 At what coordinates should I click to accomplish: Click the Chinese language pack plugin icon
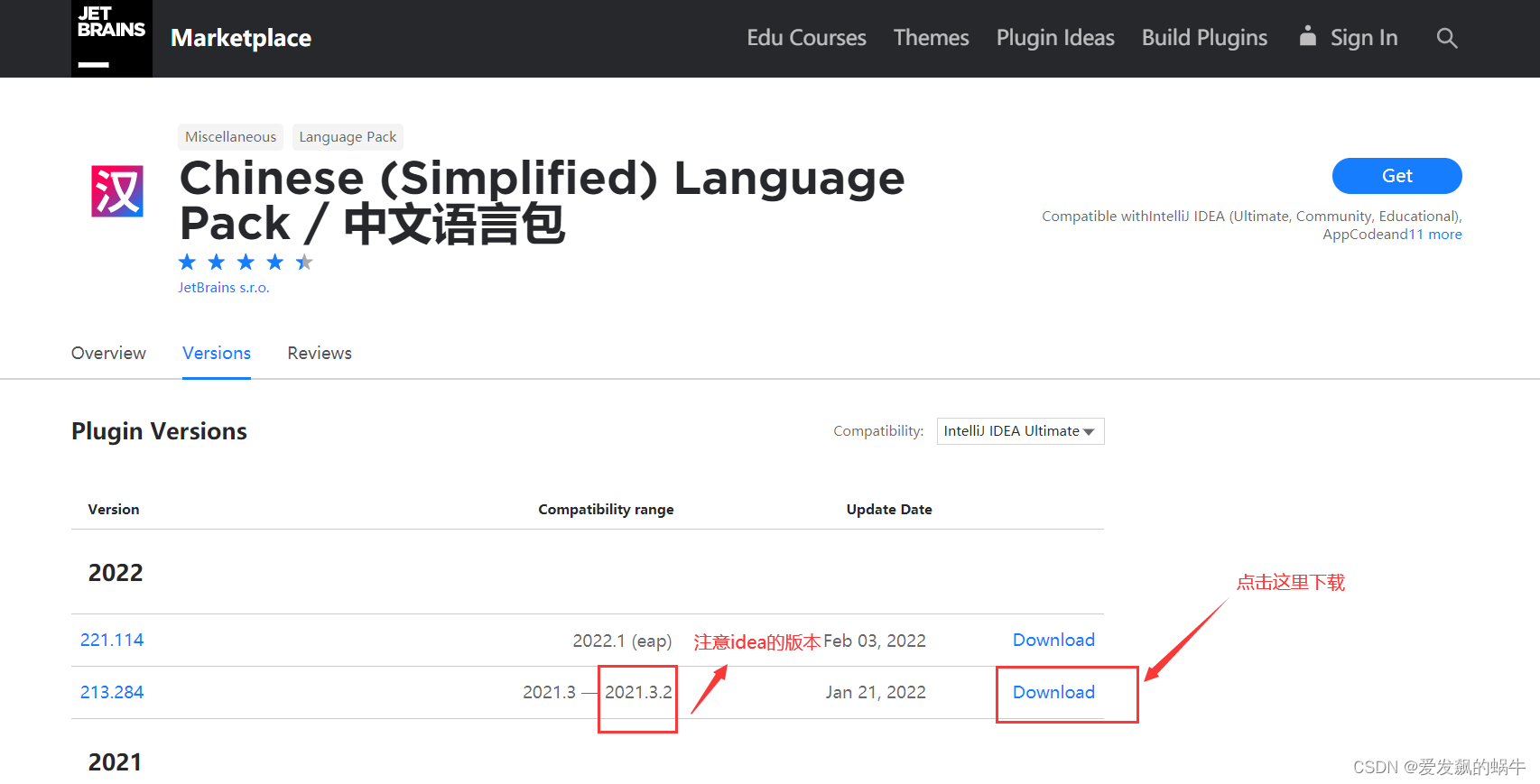117,191
